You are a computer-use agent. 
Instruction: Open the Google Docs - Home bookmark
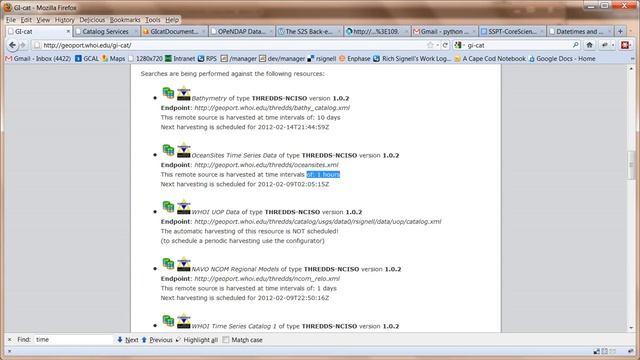[562, 59]
